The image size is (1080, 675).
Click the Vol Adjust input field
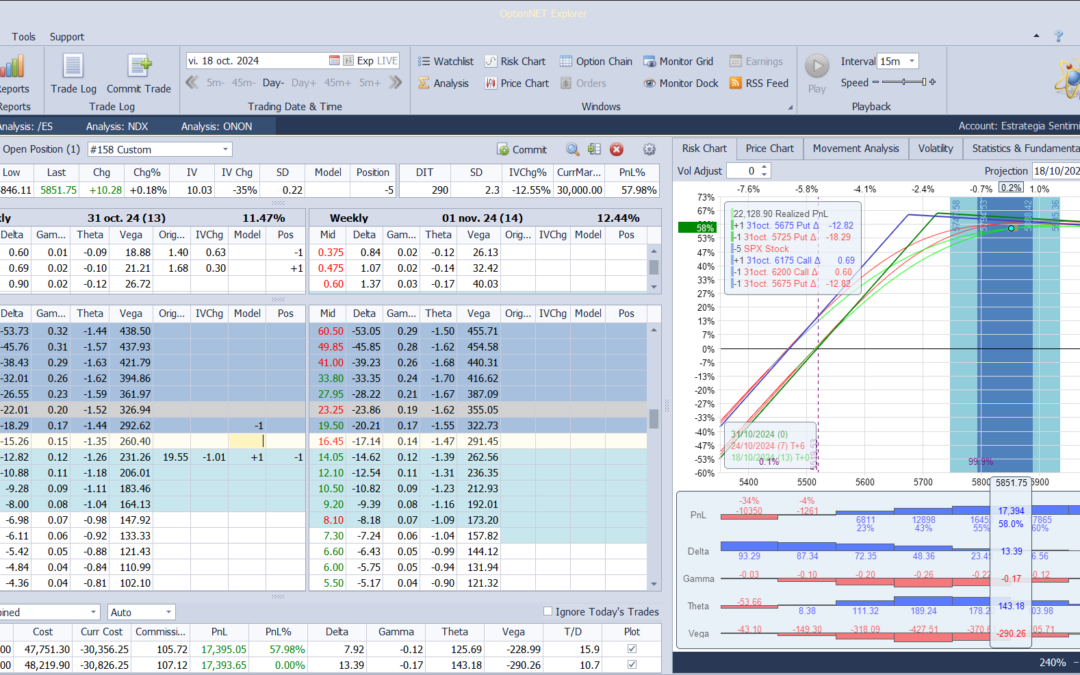(743, 171)
